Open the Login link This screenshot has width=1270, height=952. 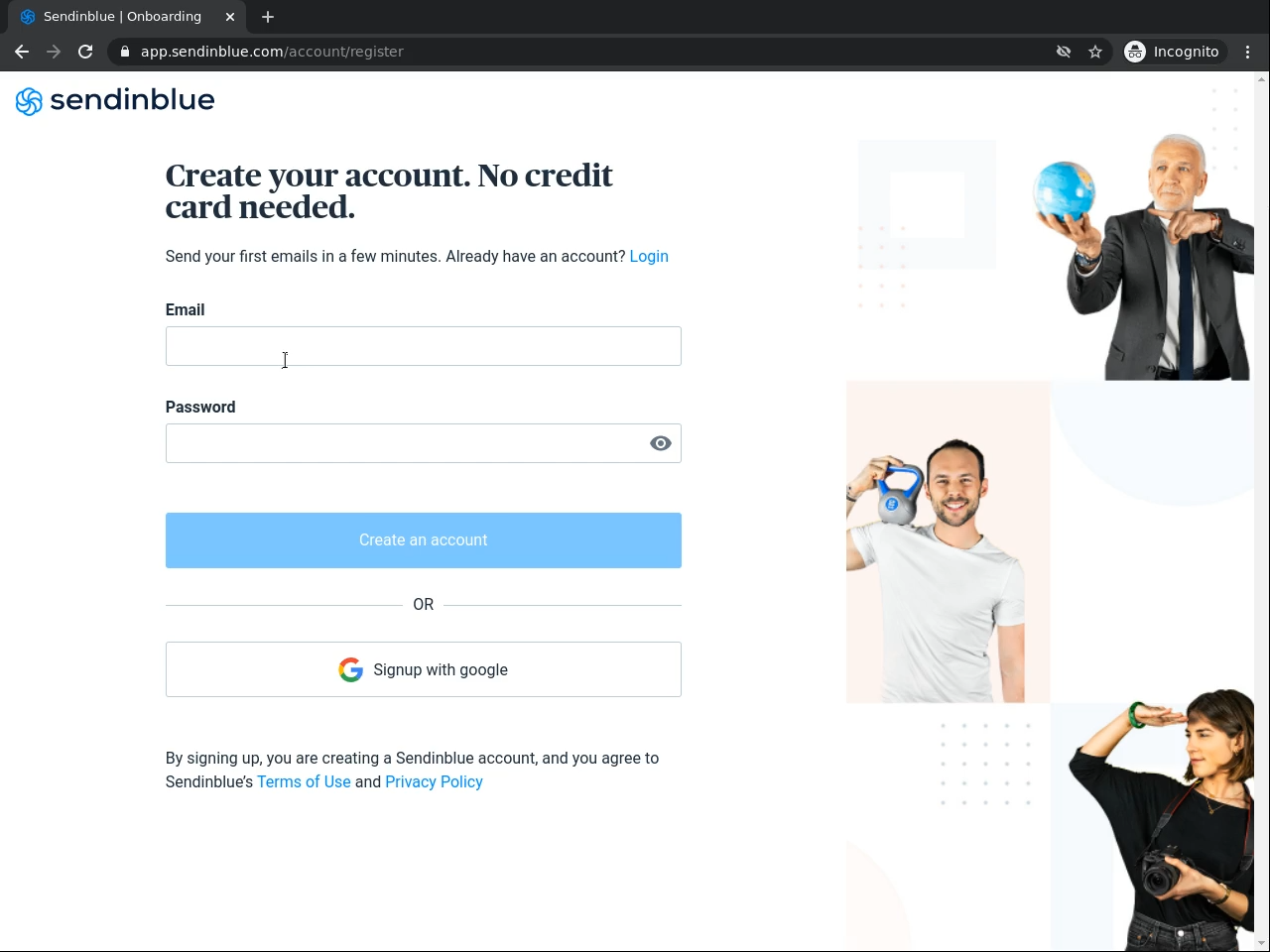[x=649, y=256]
